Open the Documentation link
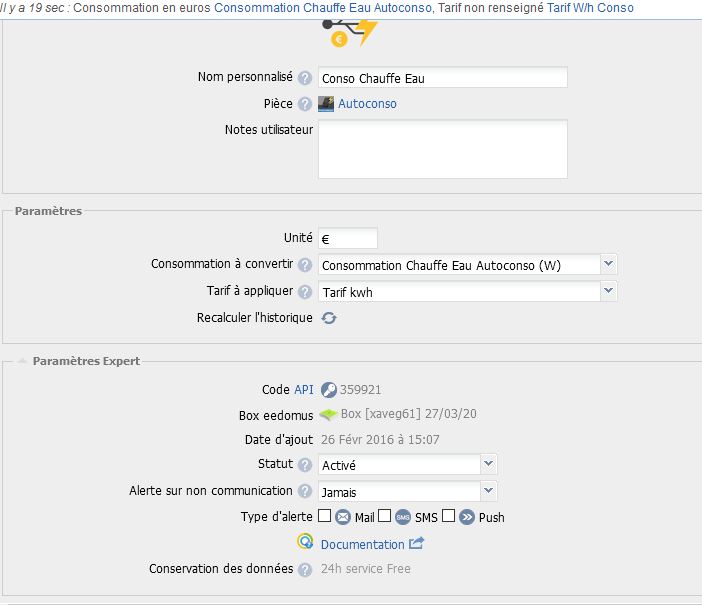 point(362,545)
